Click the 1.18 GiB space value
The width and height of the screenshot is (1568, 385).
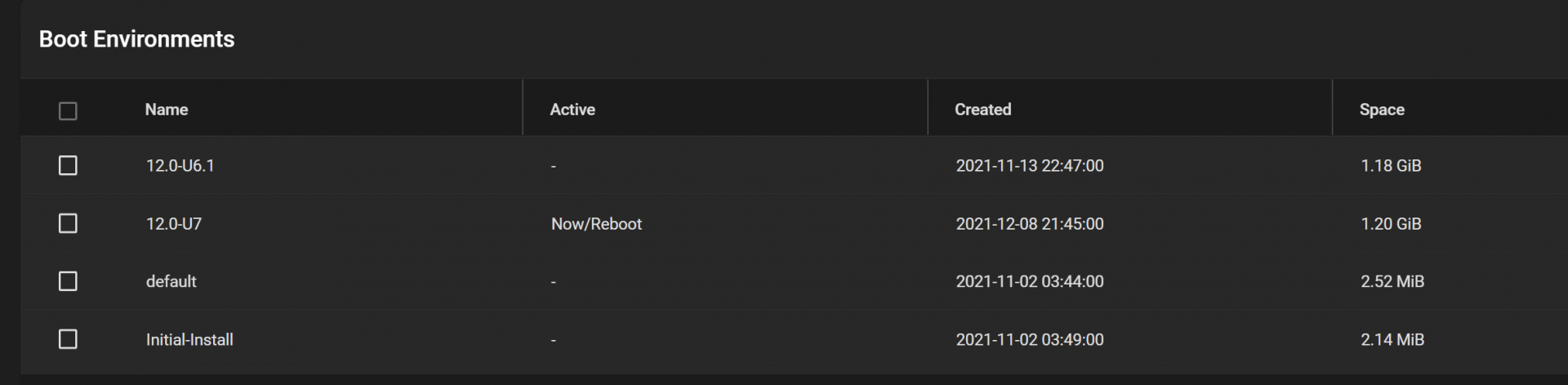pos(1391,166)
